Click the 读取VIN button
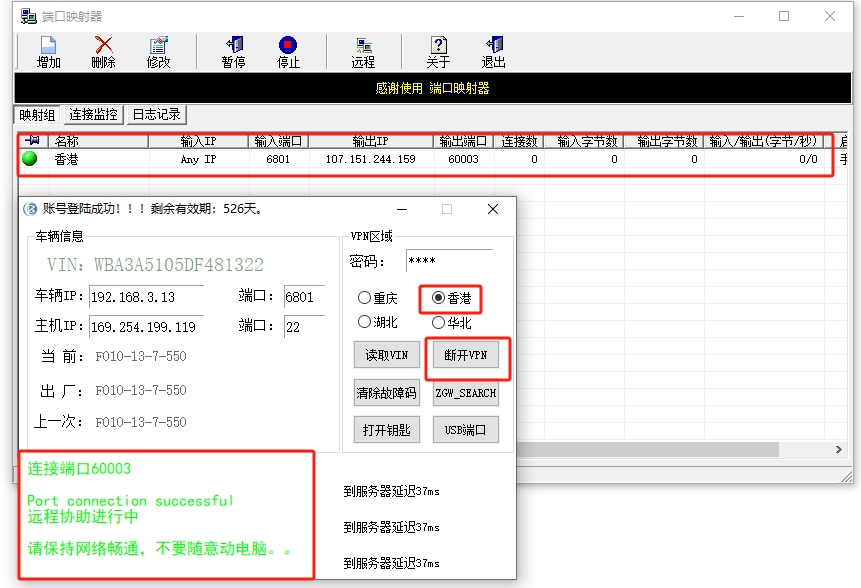Viewport: 861px width, 588px height. click(x=386, y=356)
